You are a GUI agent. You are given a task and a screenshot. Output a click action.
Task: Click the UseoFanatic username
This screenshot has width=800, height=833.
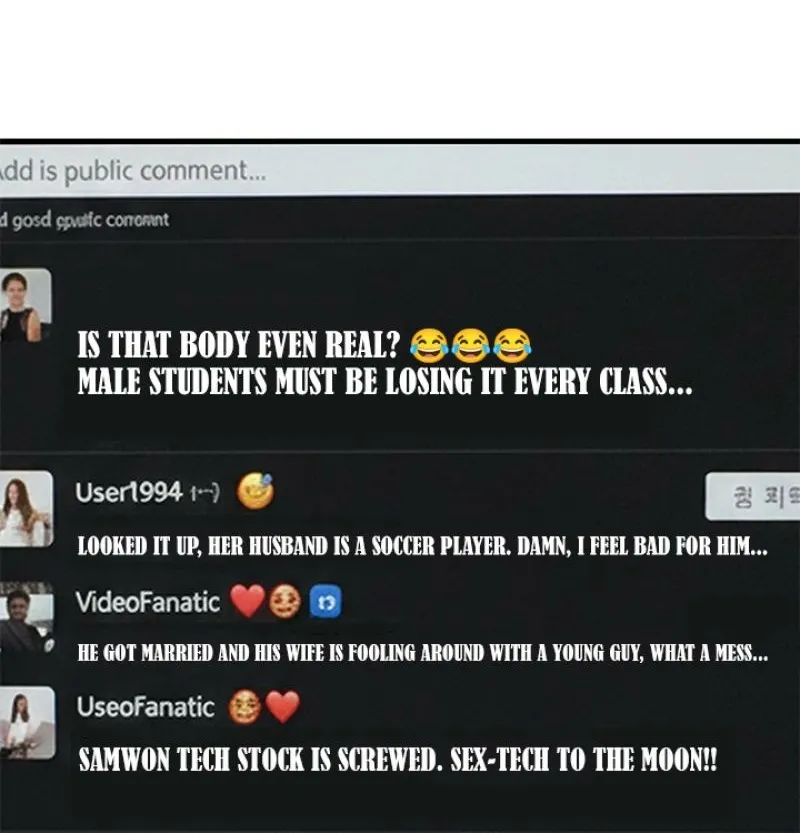coord(146,707)
